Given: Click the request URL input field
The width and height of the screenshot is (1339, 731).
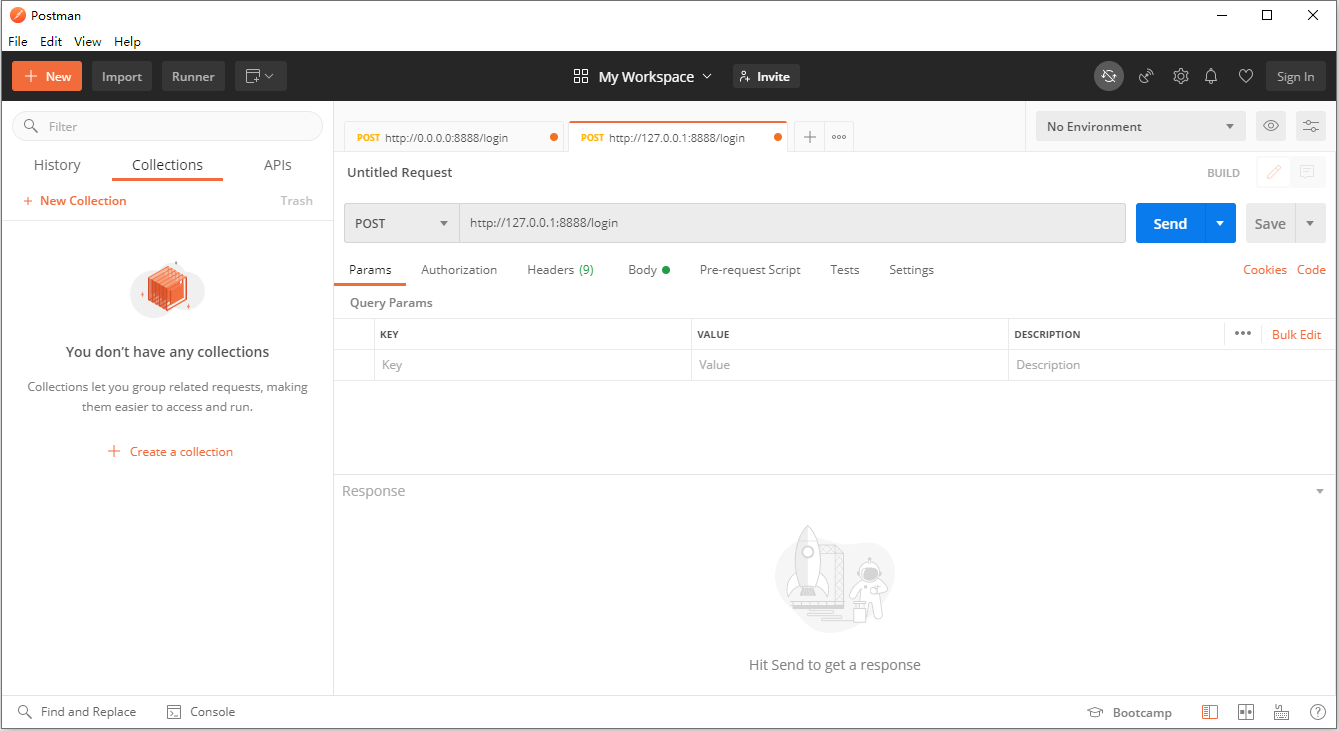Looking at the screenshot, I should pos(792,223).
